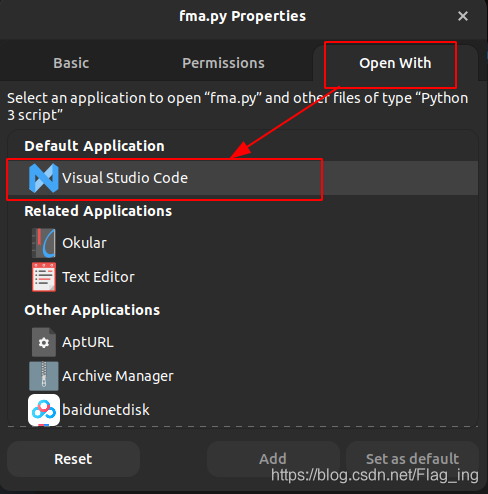Select the Archive Manager entry

[243, 376]
